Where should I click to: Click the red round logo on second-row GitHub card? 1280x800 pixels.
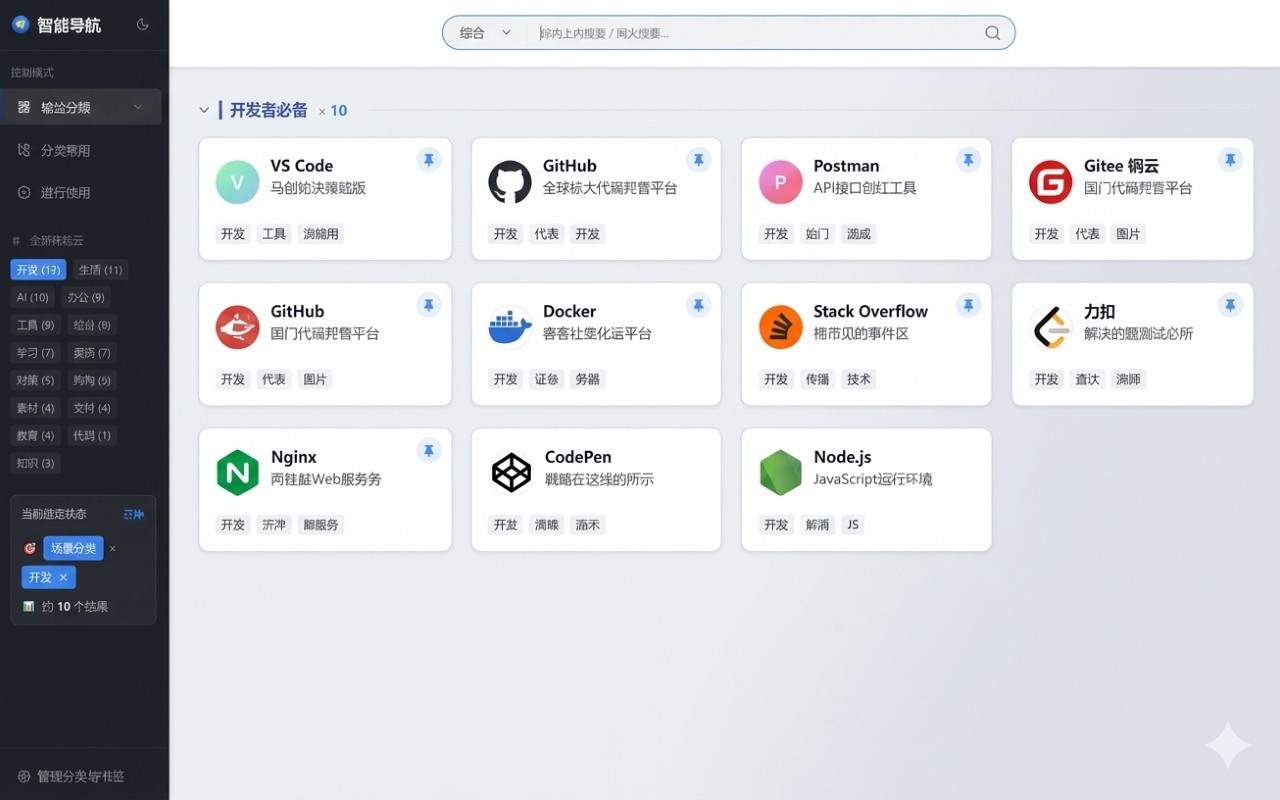pos(237,327)
